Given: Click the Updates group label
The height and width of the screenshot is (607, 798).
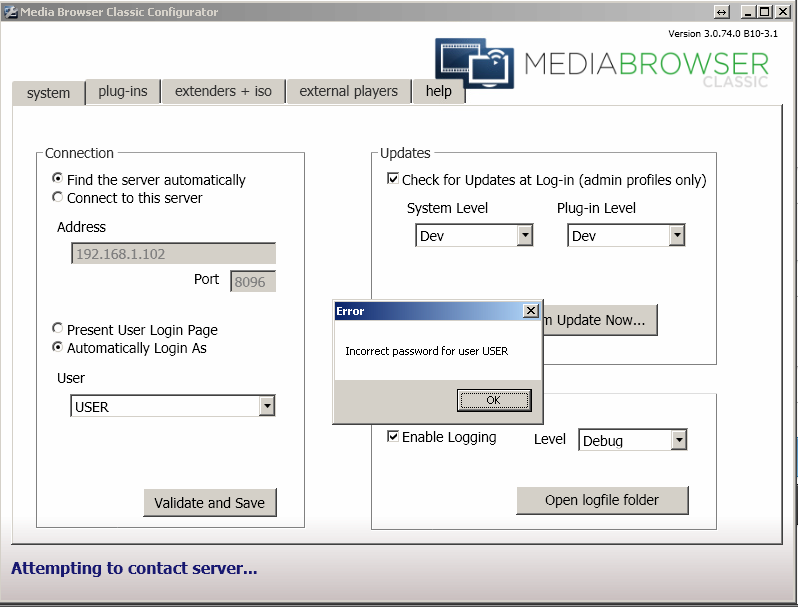Looking at the screenshot, I should [405, 153].
